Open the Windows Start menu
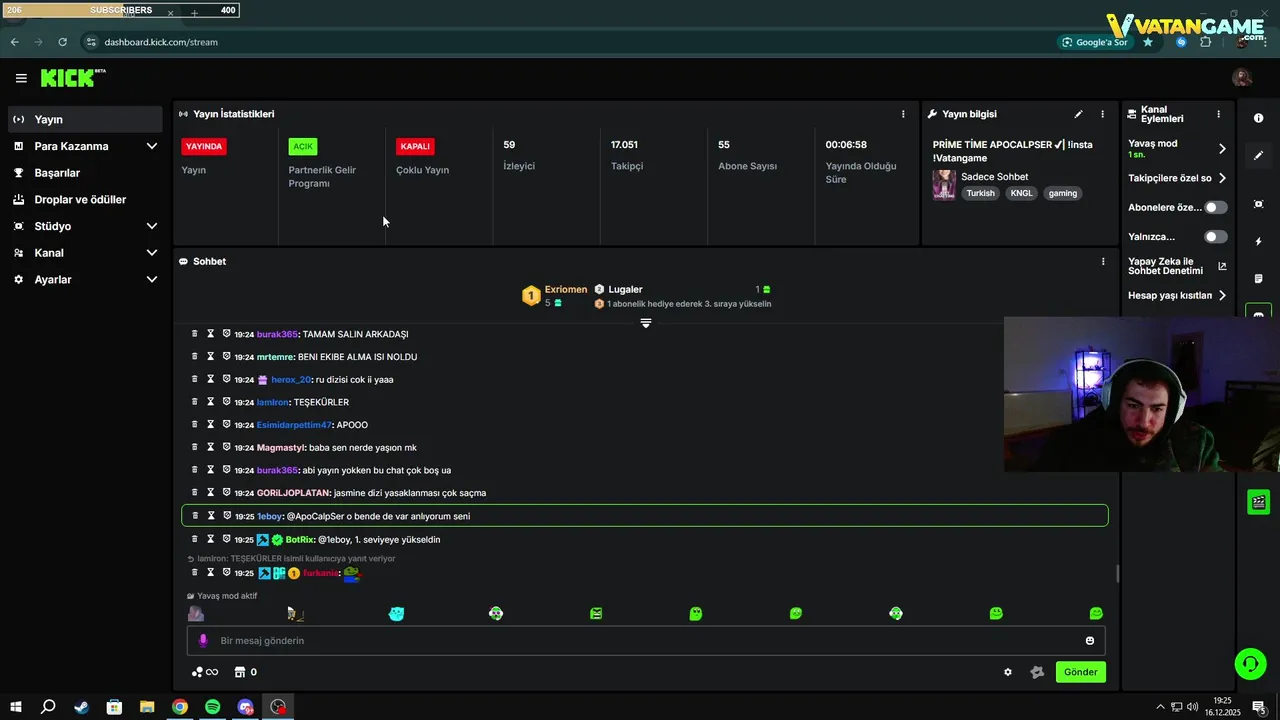Image resolution: width=1280 pixels, height=720 pixels. (16, 707)
